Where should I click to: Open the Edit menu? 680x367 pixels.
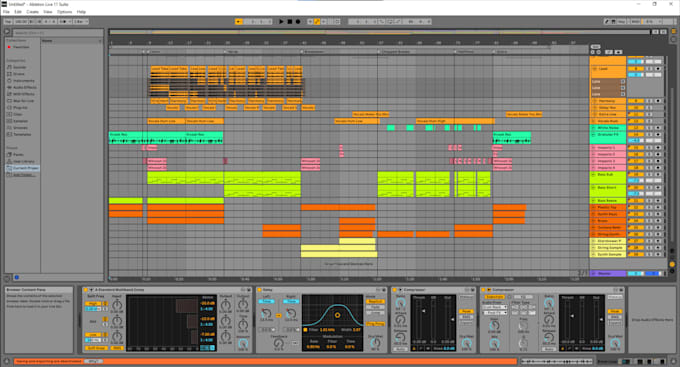tap(18, 12)
